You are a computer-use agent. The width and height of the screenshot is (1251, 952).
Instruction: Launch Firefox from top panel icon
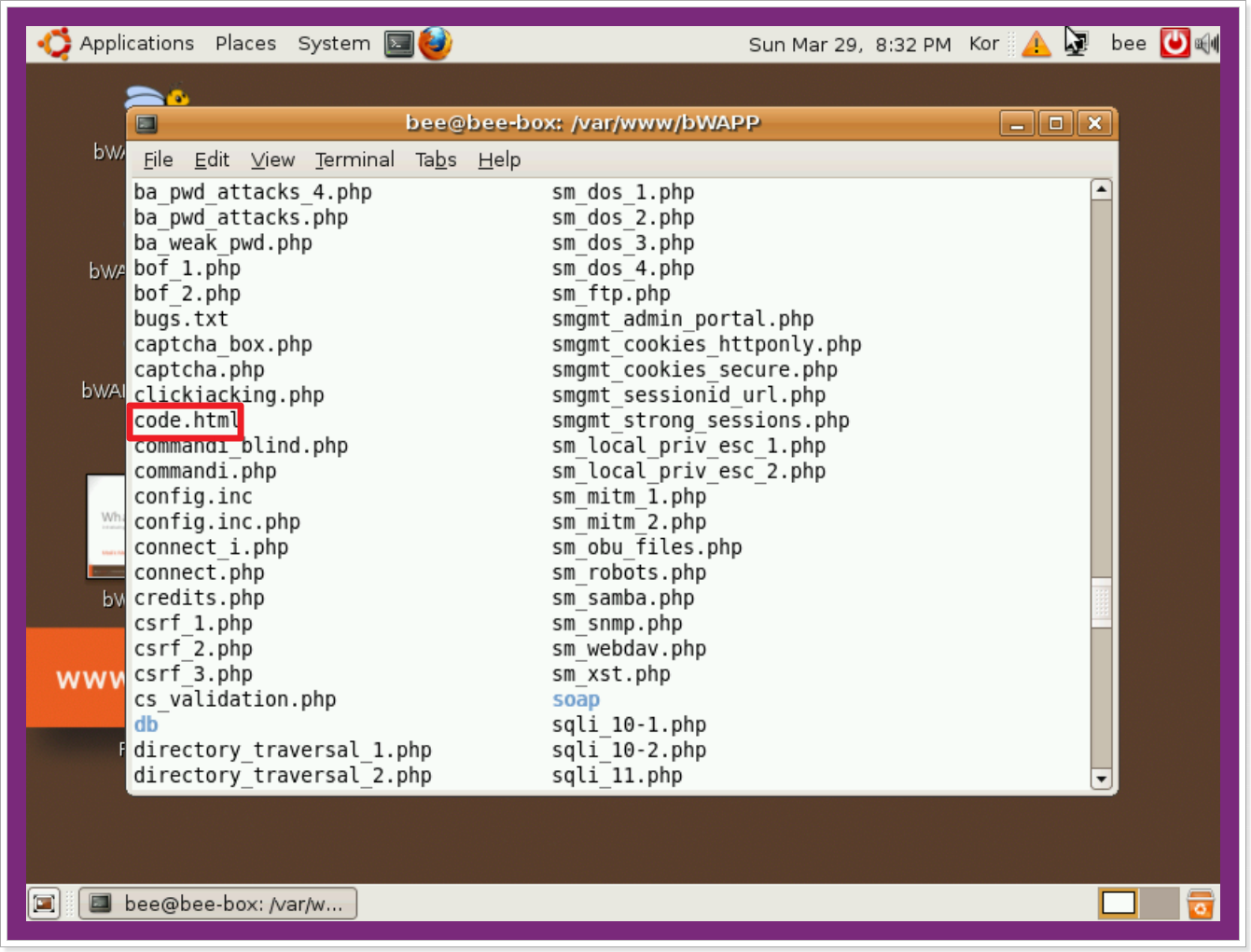435,43
